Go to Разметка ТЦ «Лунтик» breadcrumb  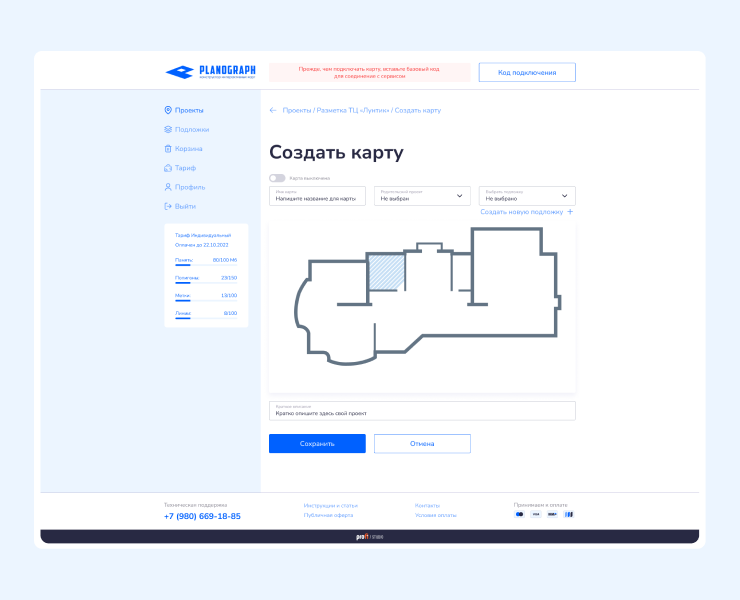click(x=352, y=110)
